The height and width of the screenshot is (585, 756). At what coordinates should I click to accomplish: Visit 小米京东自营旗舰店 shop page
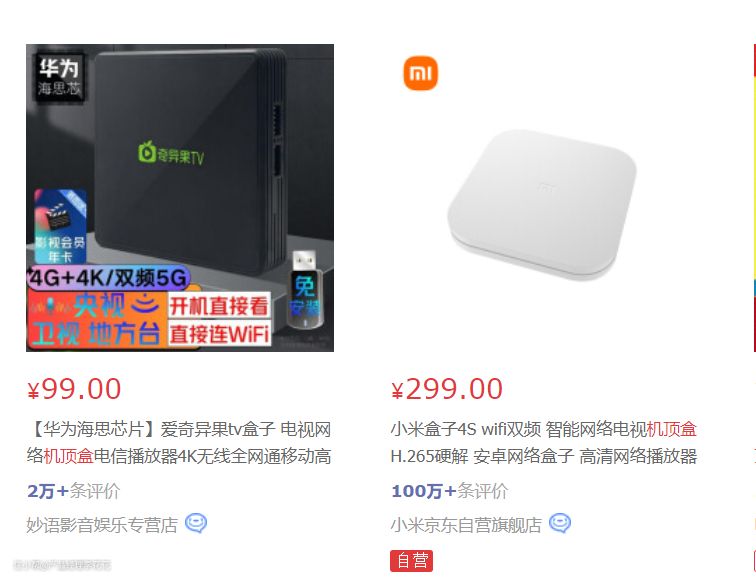(466, 524)
